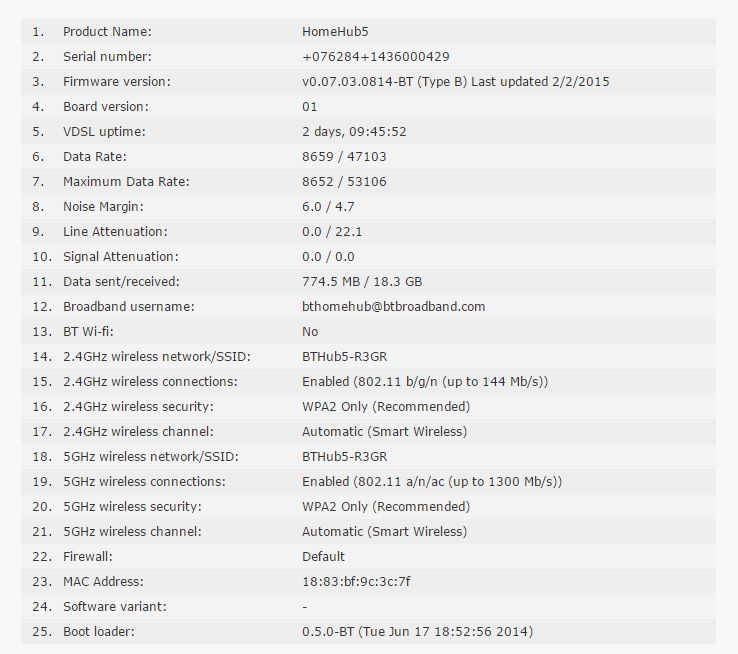Screen dimensions: 738x654
Task: Click the 2.4GHz SSID BTHub5-R3GR
Action: coord(345,356)
